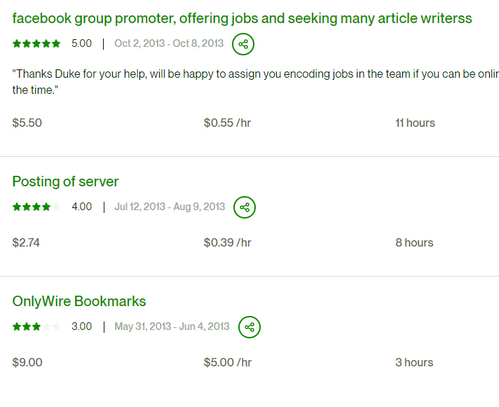Click the May 31, 2013 - Jun 4, 2013 dates
The image size is (499, 407).
[x=172, y=326]
